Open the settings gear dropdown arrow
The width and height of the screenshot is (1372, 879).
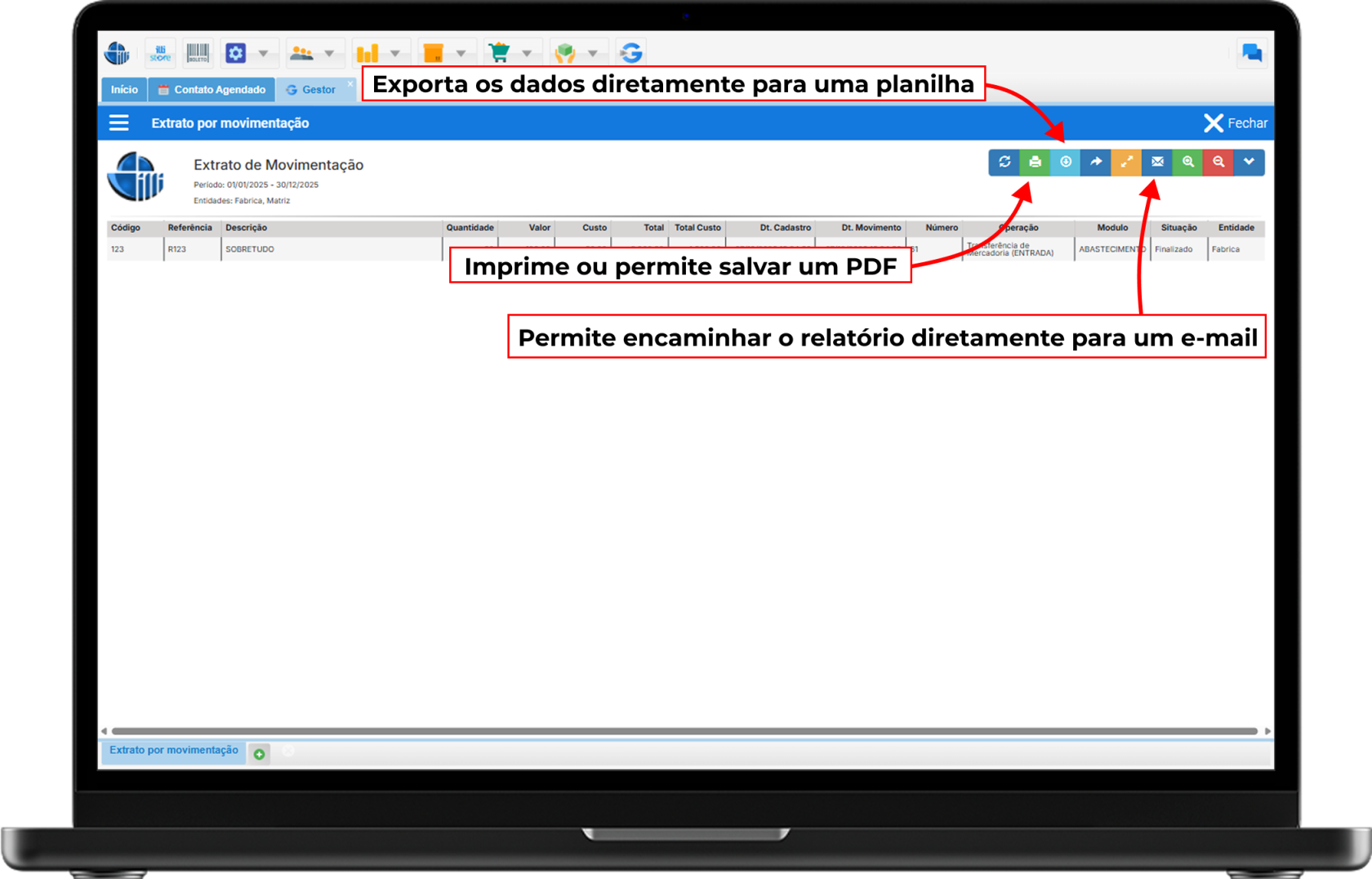pos(263,54)
